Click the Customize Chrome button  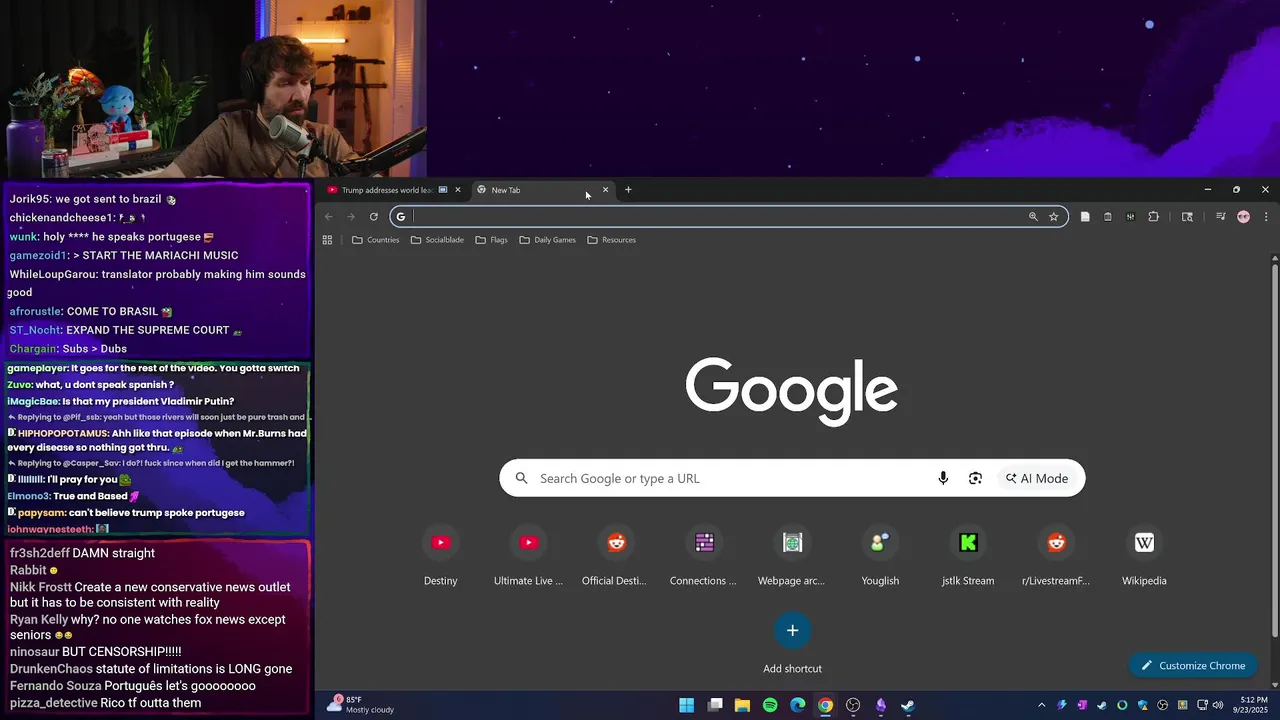click(1194, 666)
